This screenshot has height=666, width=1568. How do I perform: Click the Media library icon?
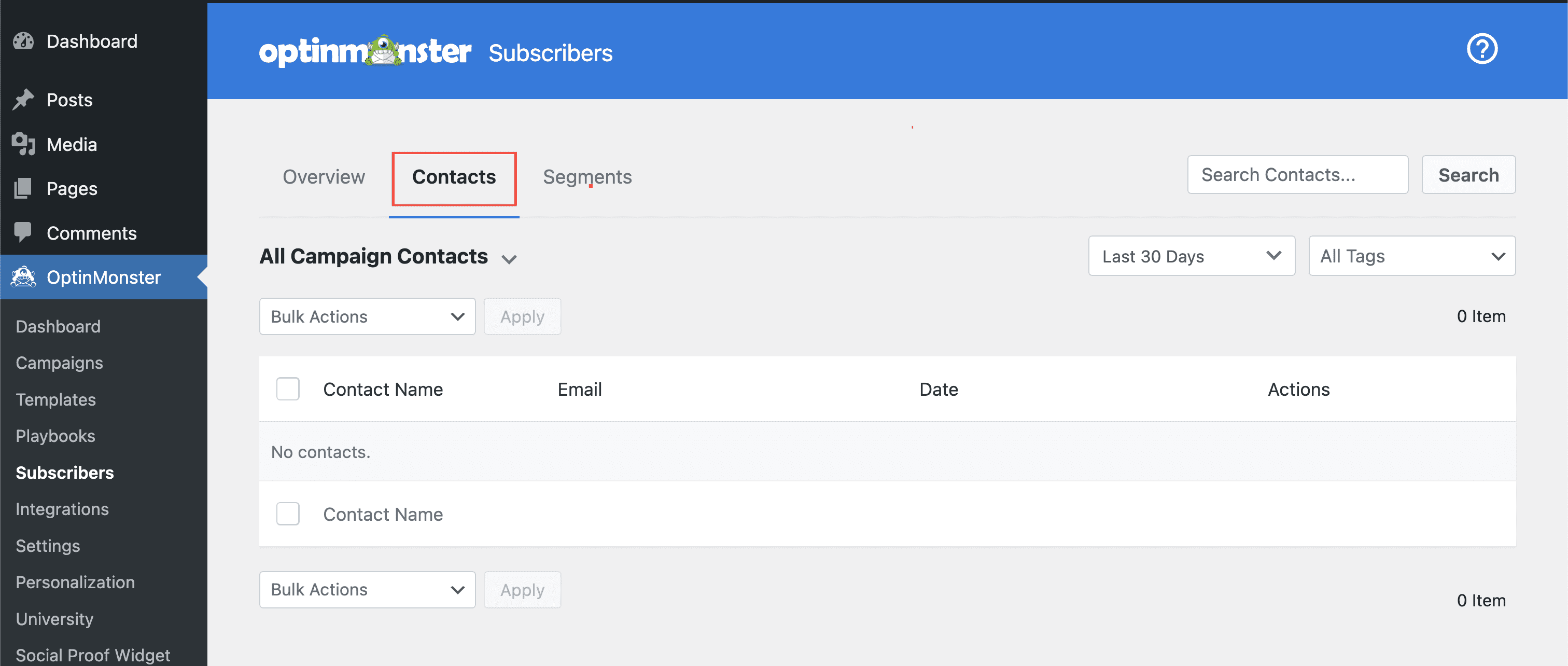pyautogui.click(x=23, y=144)
